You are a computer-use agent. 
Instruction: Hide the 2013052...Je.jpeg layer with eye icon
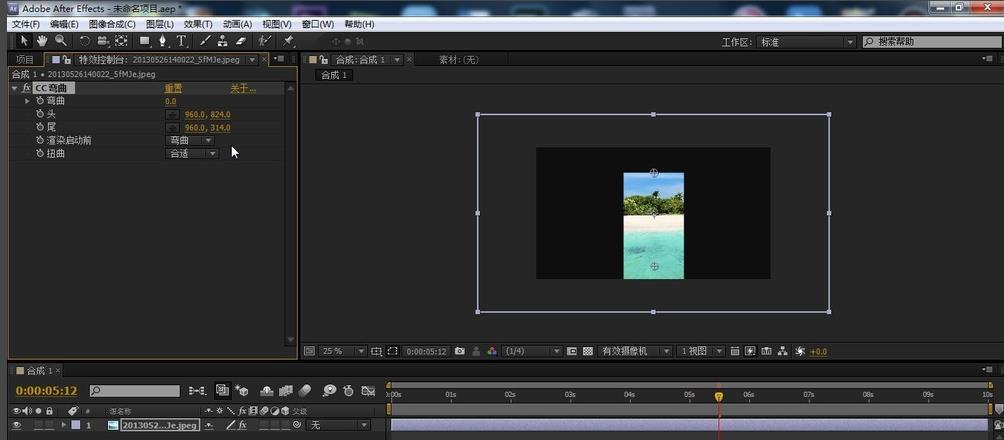[16, 425]
